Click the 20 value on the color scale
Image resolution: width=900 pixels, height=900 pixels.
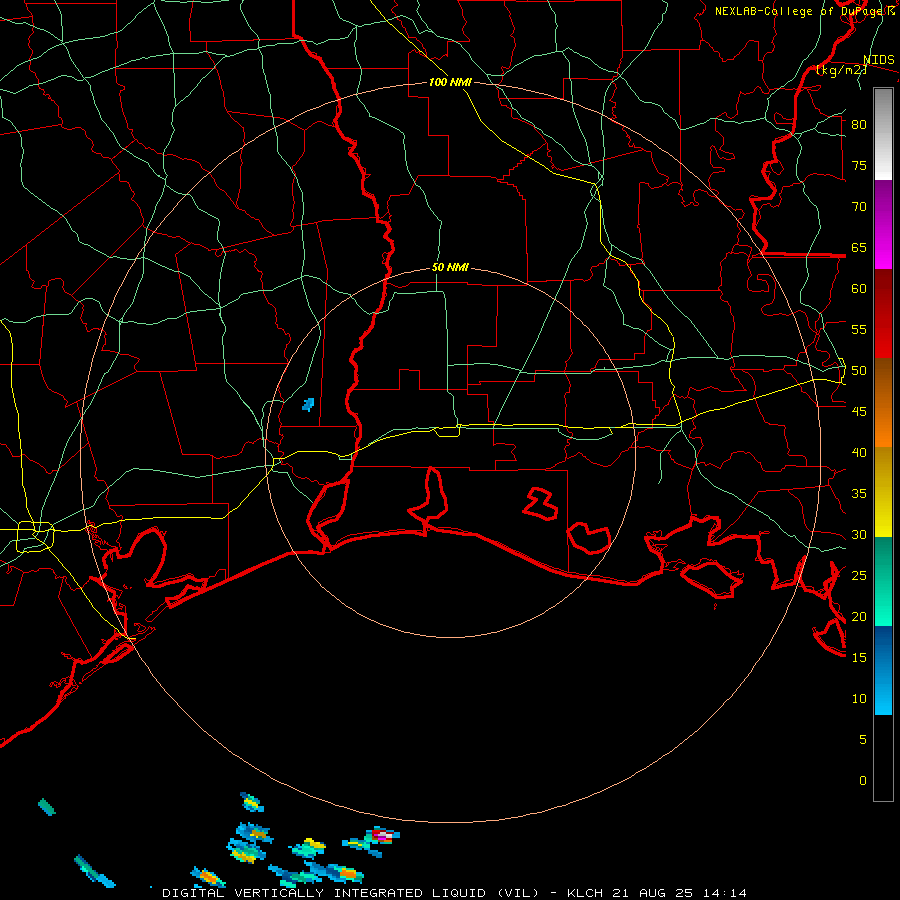click(x=859, y=617)
